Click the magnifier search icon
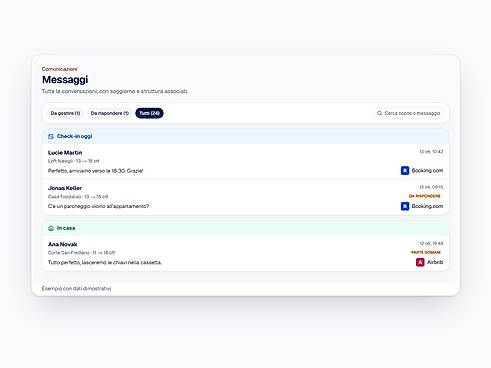Viewport: 491px width, 368px height. point(379,113)
